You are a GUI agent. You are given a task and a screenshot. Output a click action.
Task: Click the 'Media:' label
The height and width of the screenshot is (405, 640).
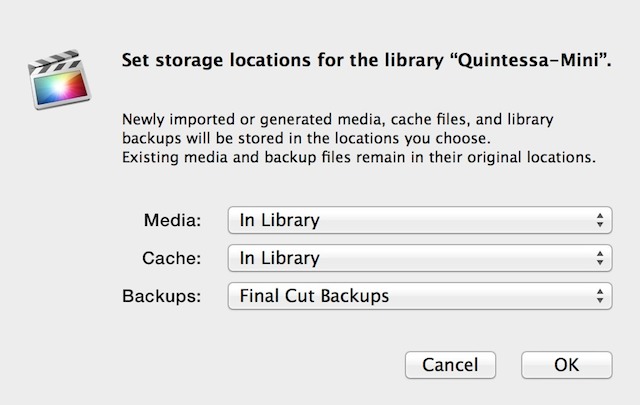(172, 220)
